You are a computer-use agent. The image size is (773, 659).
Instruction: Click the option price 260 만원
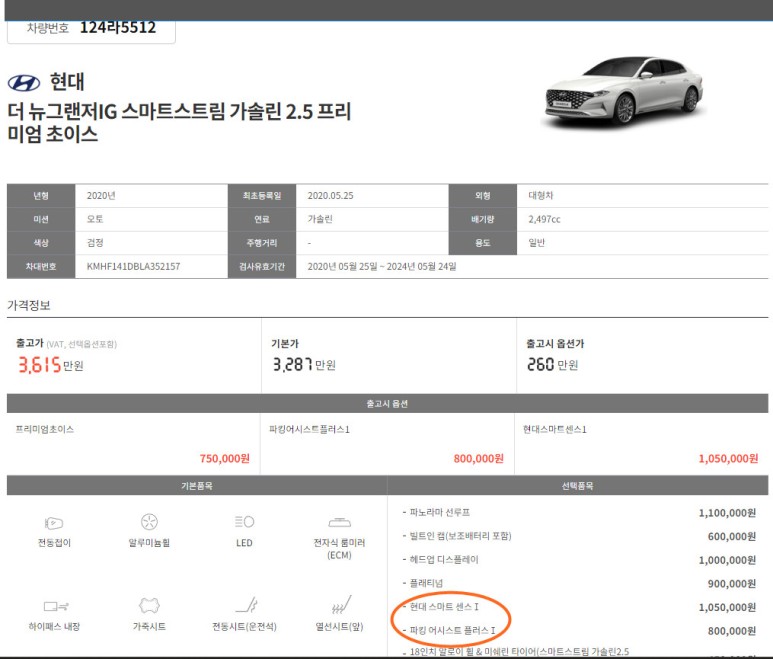click(x=553, y=365)
